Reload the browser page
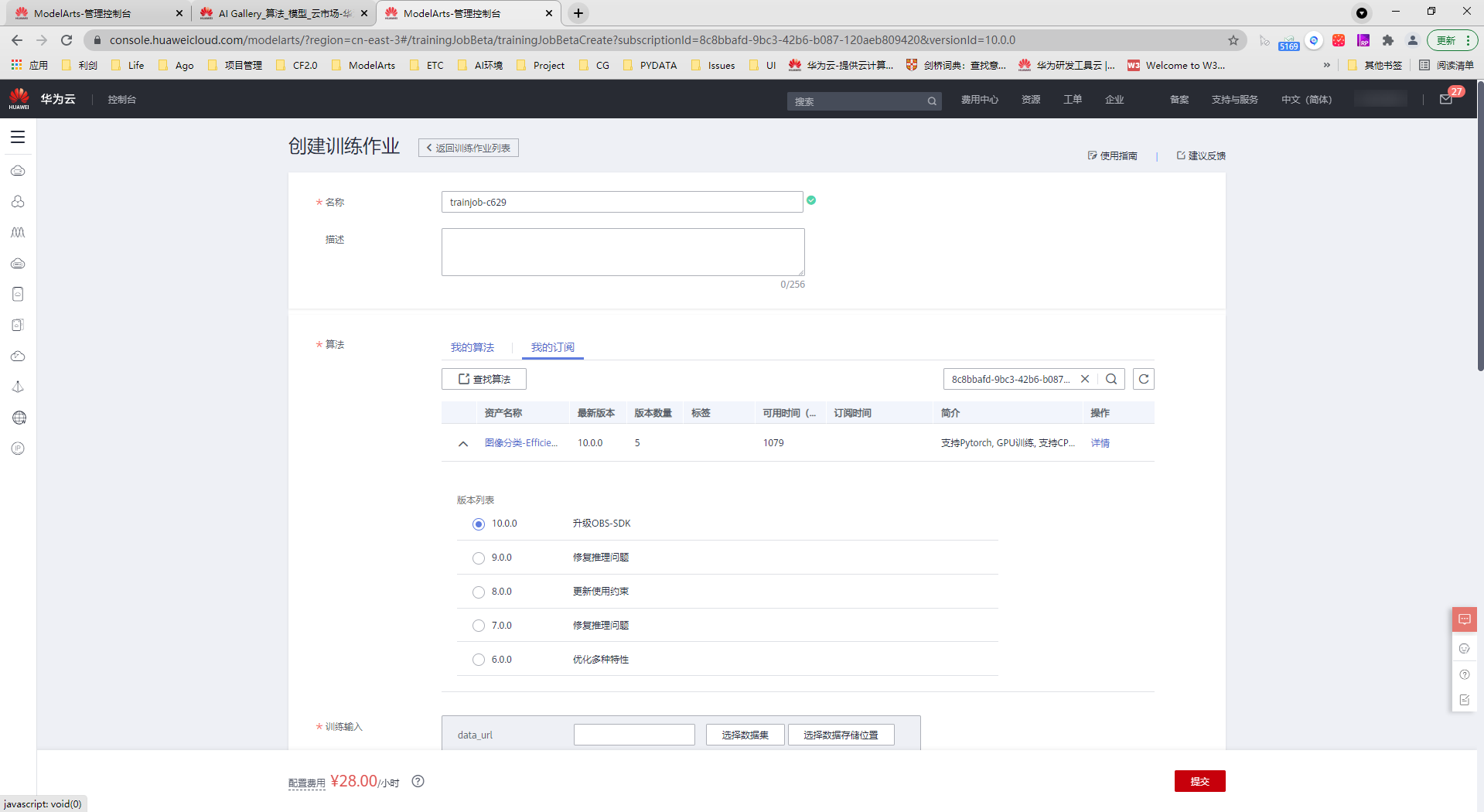 (67, 40)
